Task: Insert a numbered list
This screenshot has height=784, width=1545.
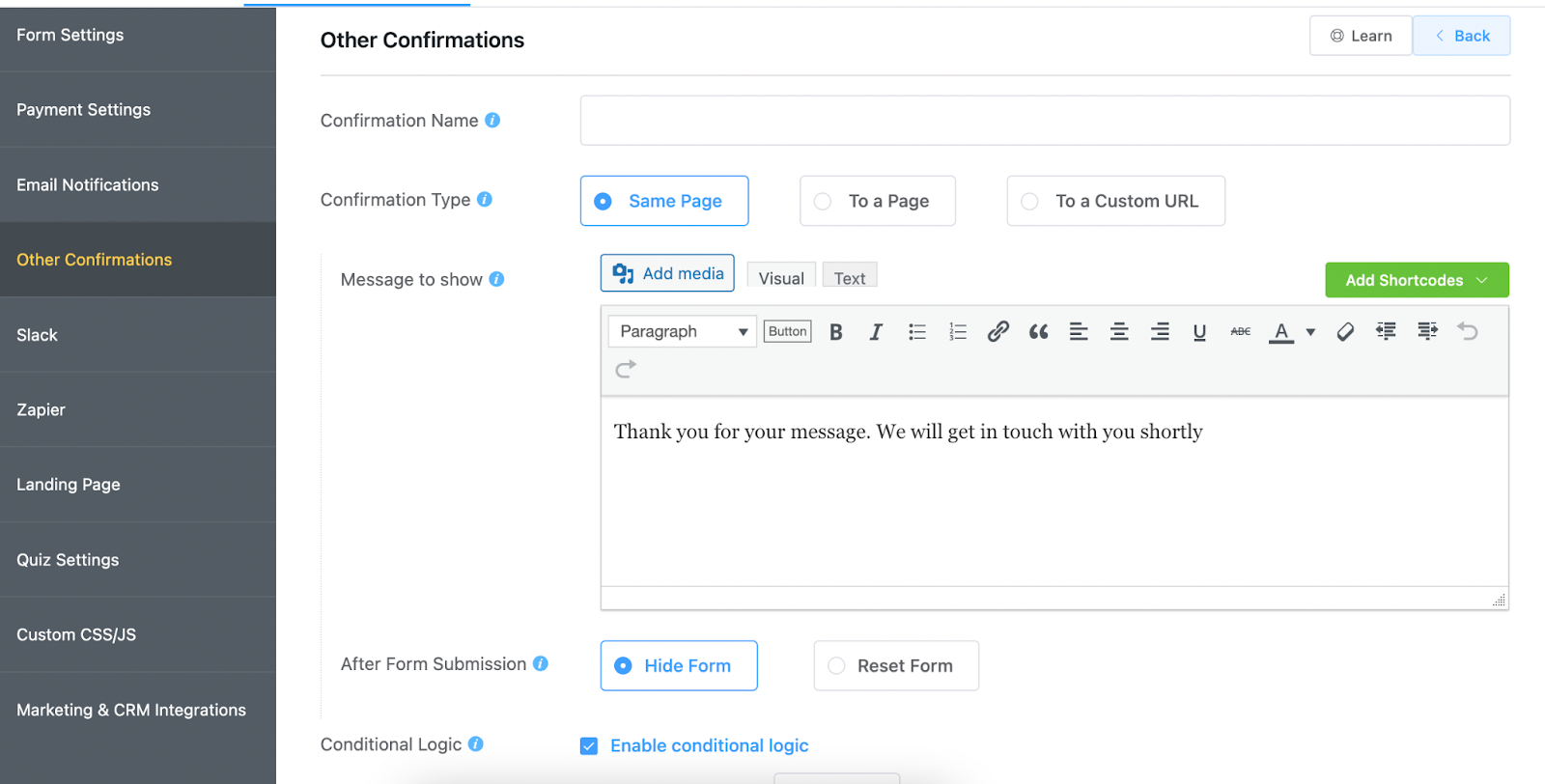Action: (x=957, y=332)
